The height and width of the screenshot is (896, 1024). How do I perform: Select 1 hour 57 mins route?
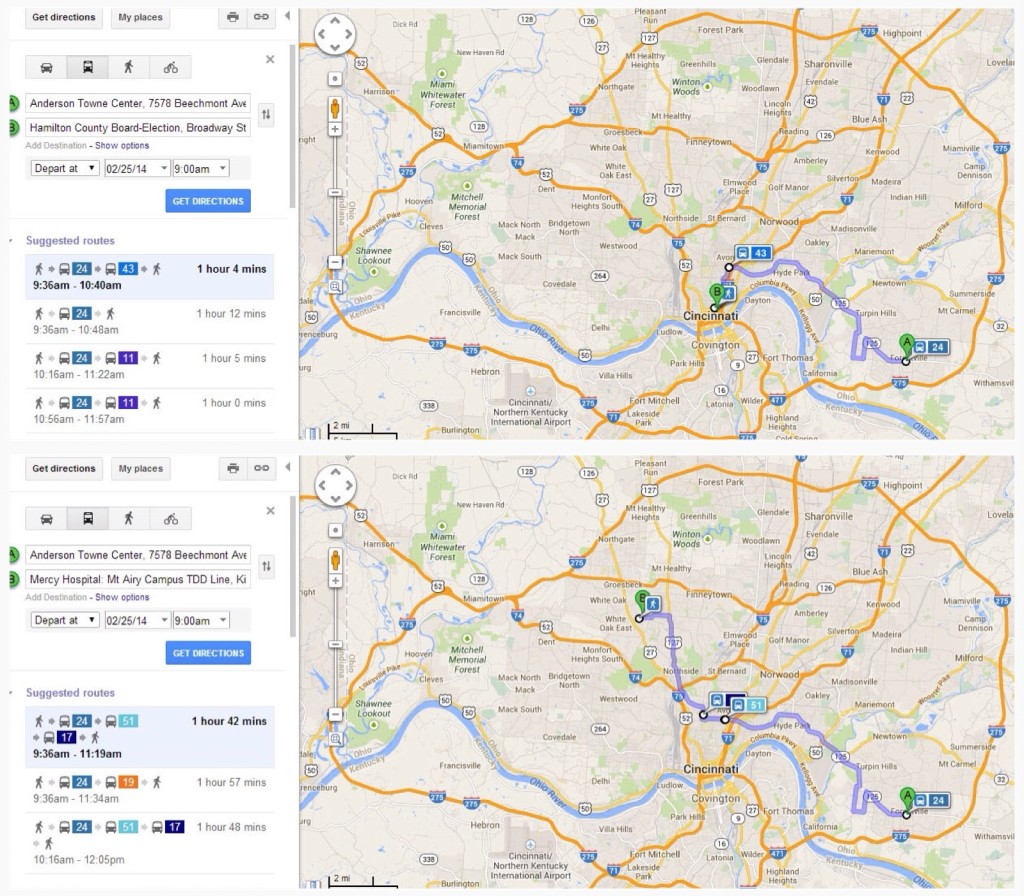pyautogui.click(x=150, y=790)
